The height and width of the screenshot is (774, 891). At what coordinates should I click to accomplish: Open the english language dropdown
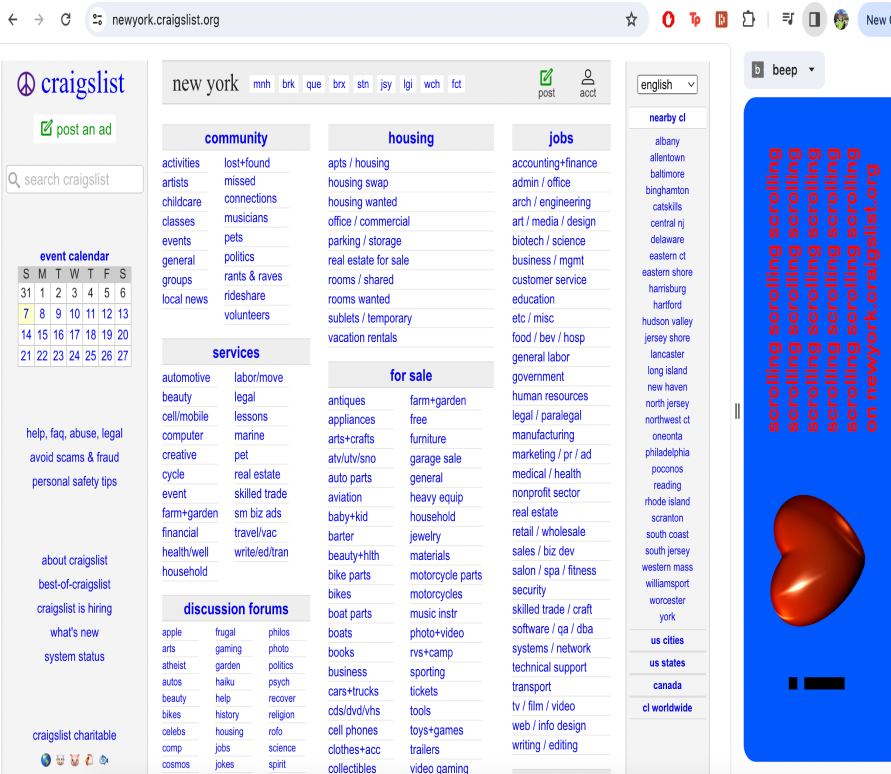coord(667,85)
